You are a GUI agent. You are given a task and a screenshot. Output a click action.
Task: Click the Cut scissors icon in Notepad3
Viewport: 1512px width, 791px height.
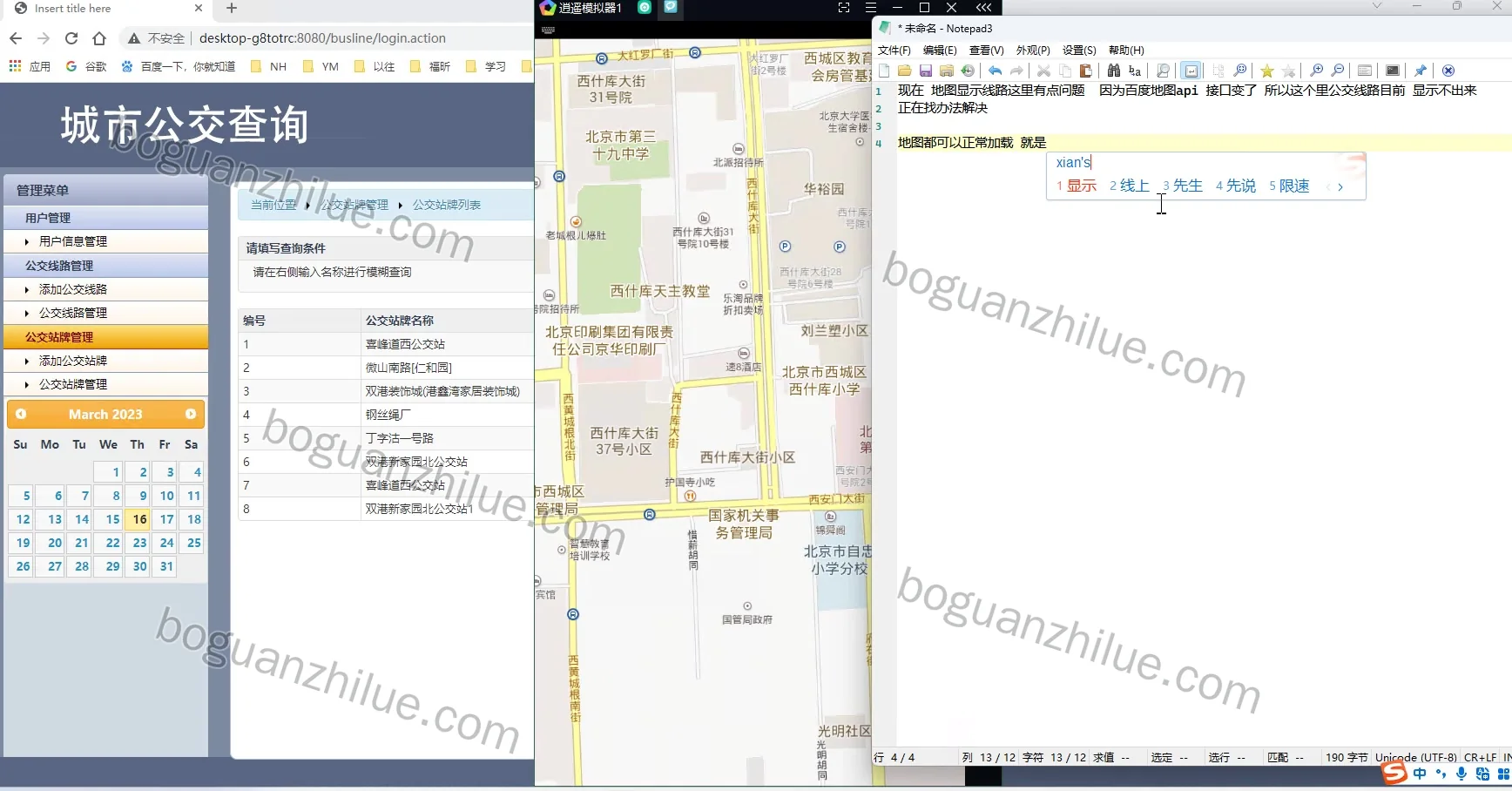pyautogui.click(x=1043, y=71)
